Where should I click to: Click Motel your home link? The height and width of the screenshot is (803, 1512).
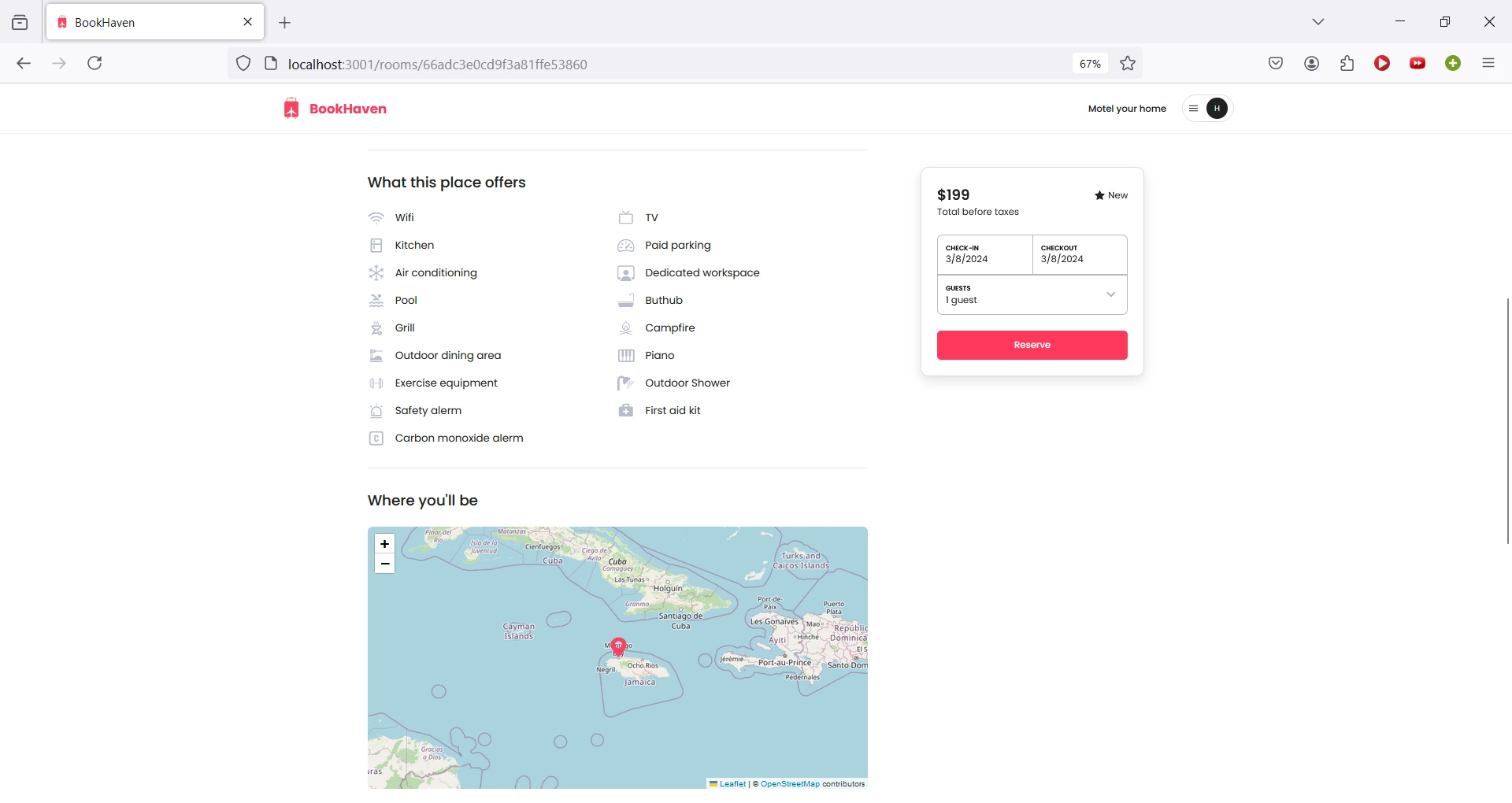click(x=1127, y=109)
